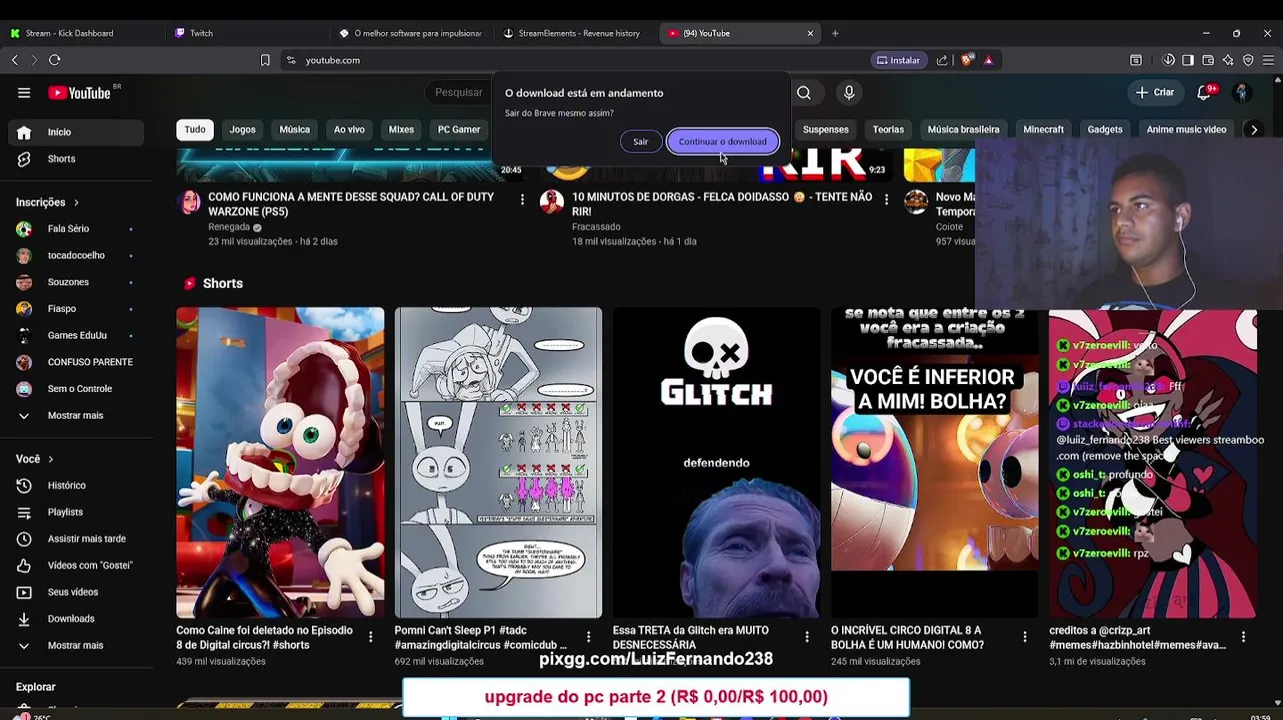Click the Brave VPN shield icon
The image size is (1283, 720).
(x=1248, y=60)
